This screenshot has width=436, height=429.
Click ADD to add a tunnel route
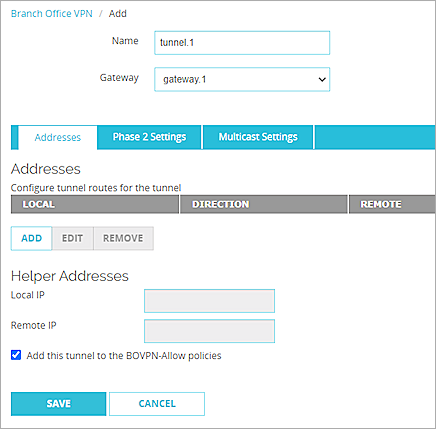point(32,238)
